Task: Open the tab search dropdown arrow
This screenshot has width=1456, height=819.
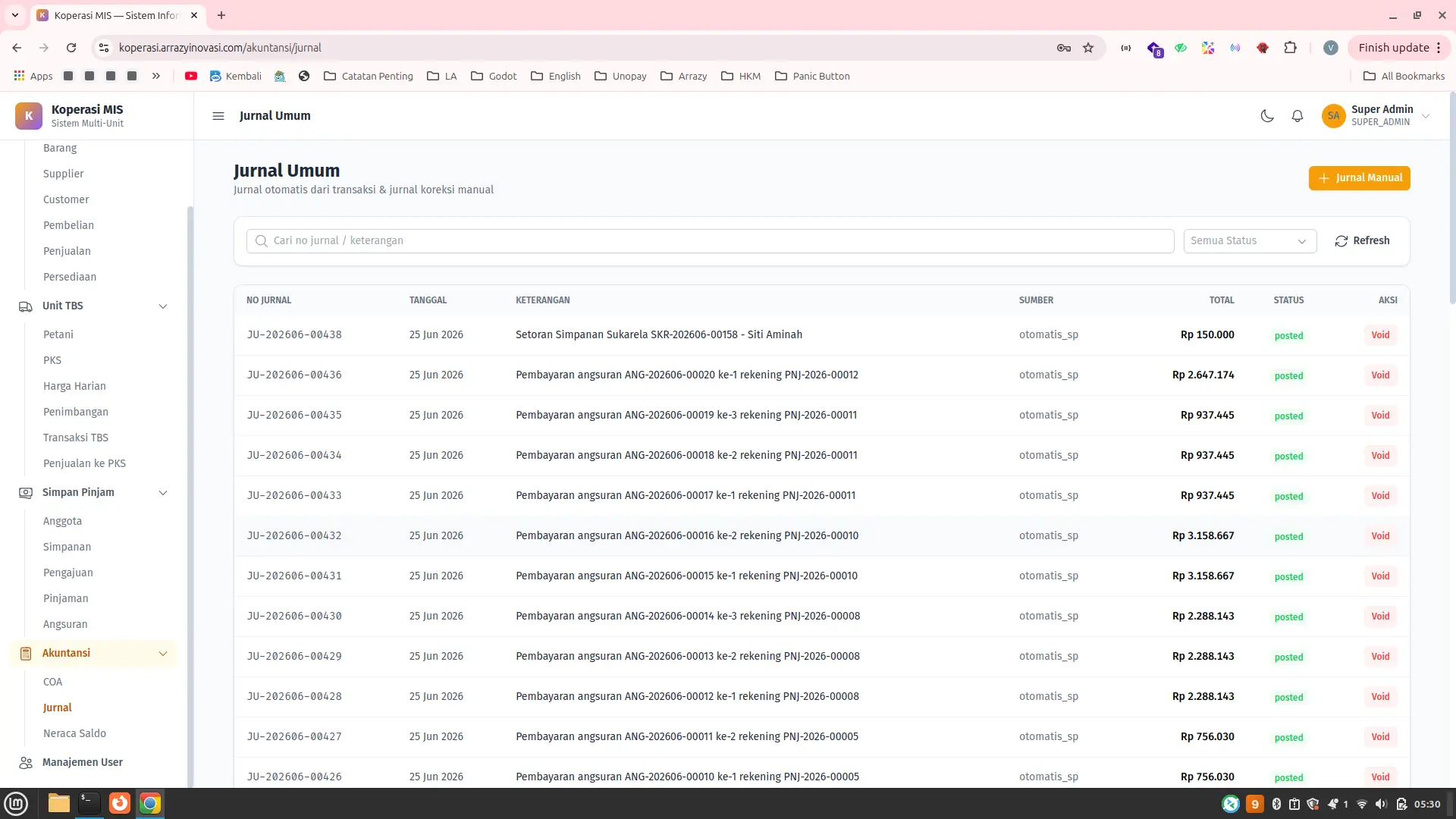Action: click(14, 15)
